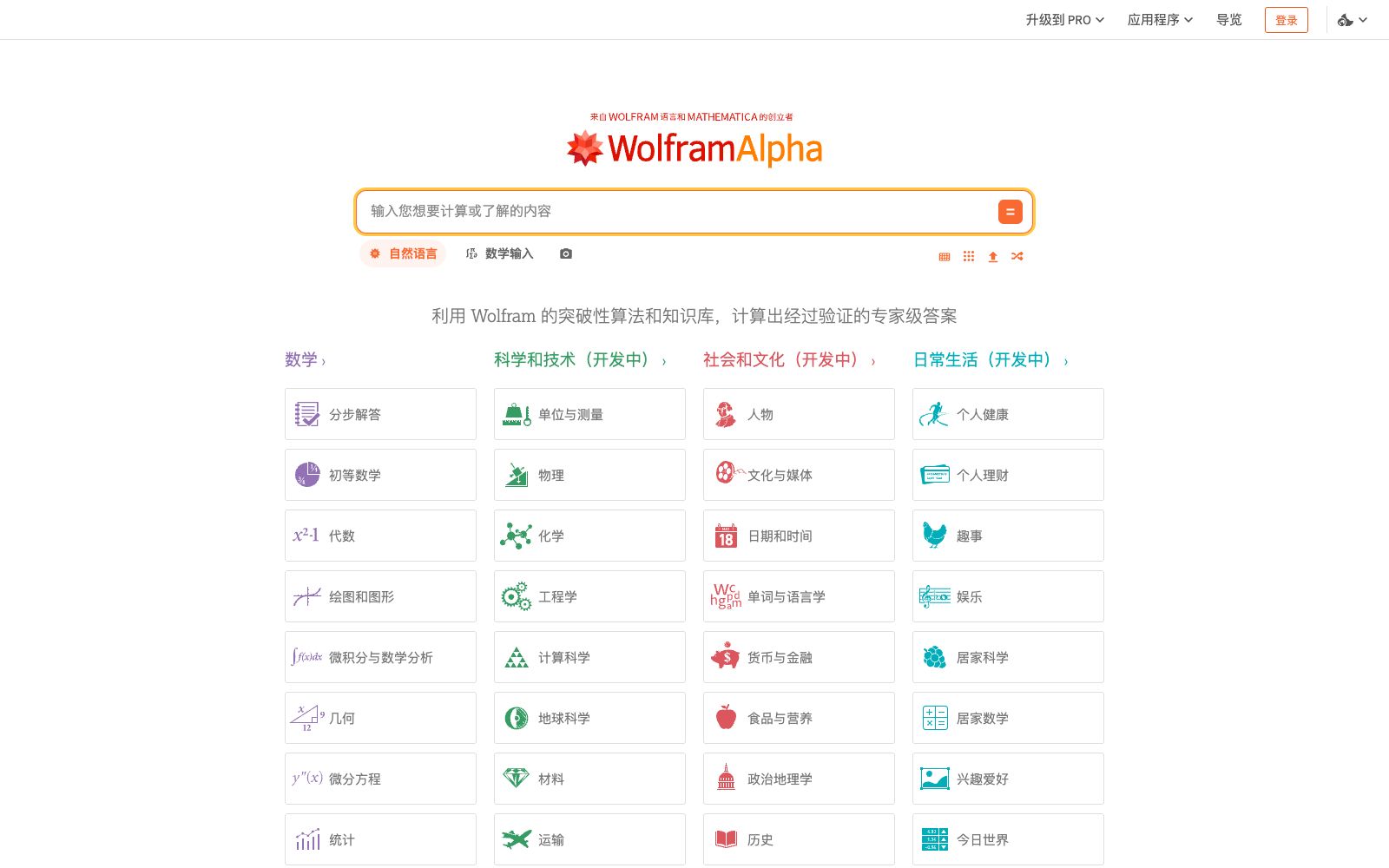1389x868 pixels.
Task: Click the 来自 WOLFRAM 语言和 MATHEMATICA tagline link
Action: [692, 117]
